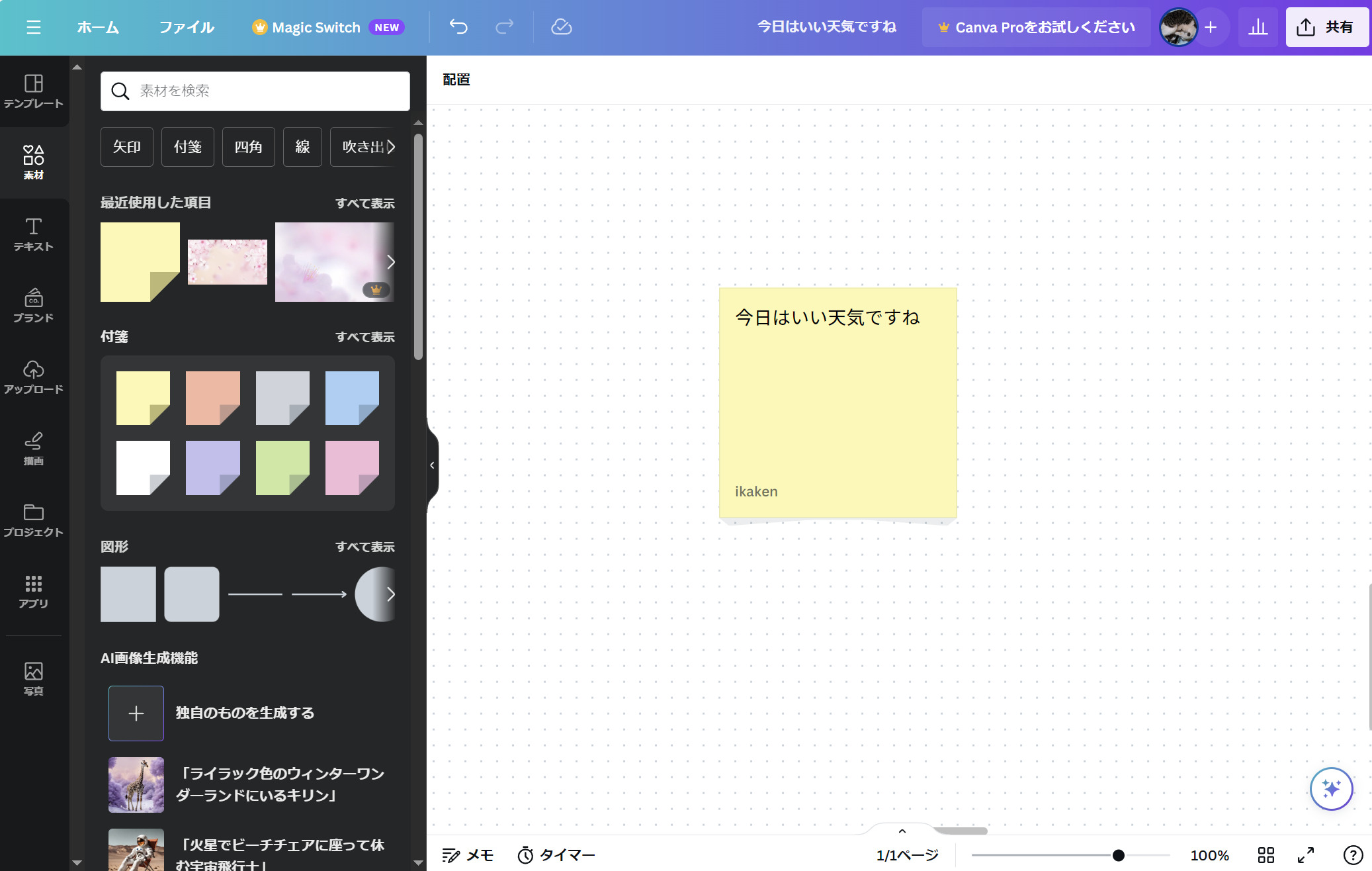Click the 100% zoom level button

click(x=1209, y=855)
